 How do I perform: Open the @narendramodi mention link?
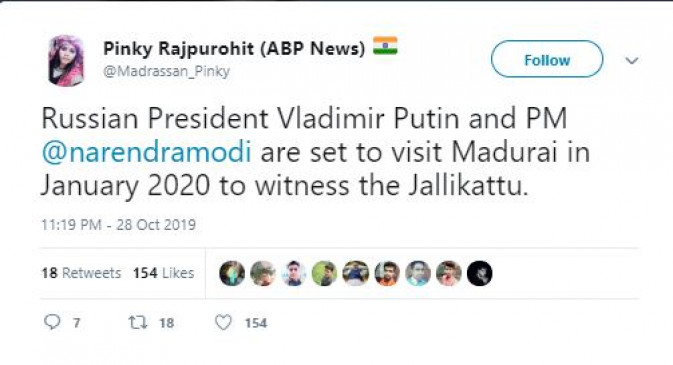click(146, 152)
